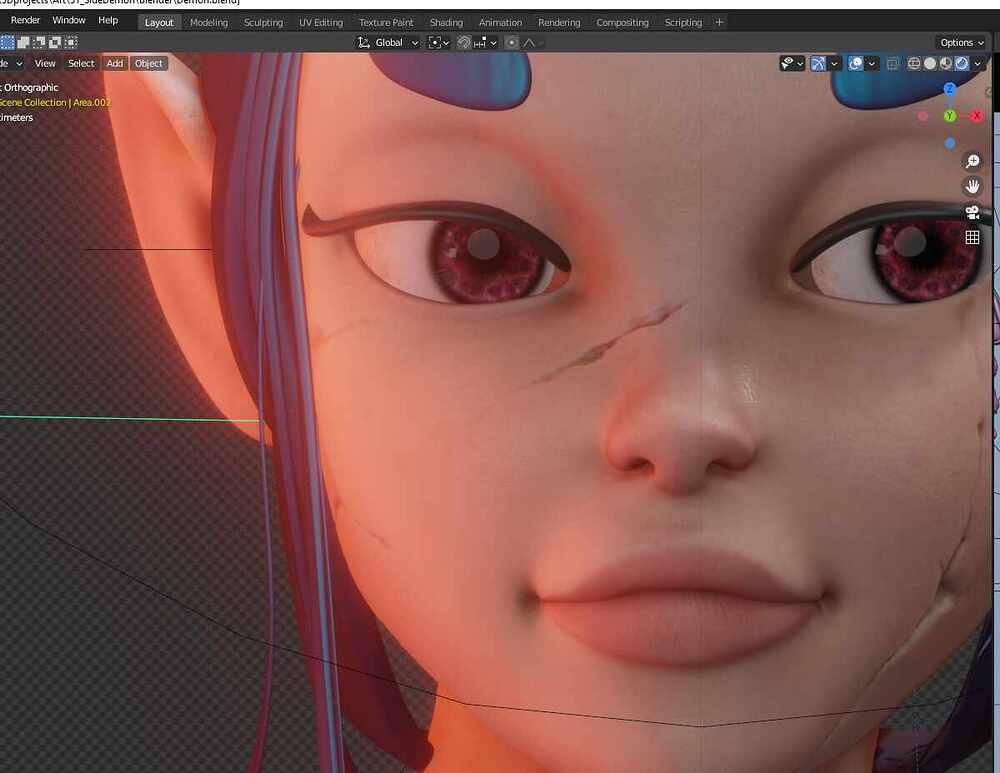Select Solid viewport shading mode
1000x773 pixels.
click(930, 63)
